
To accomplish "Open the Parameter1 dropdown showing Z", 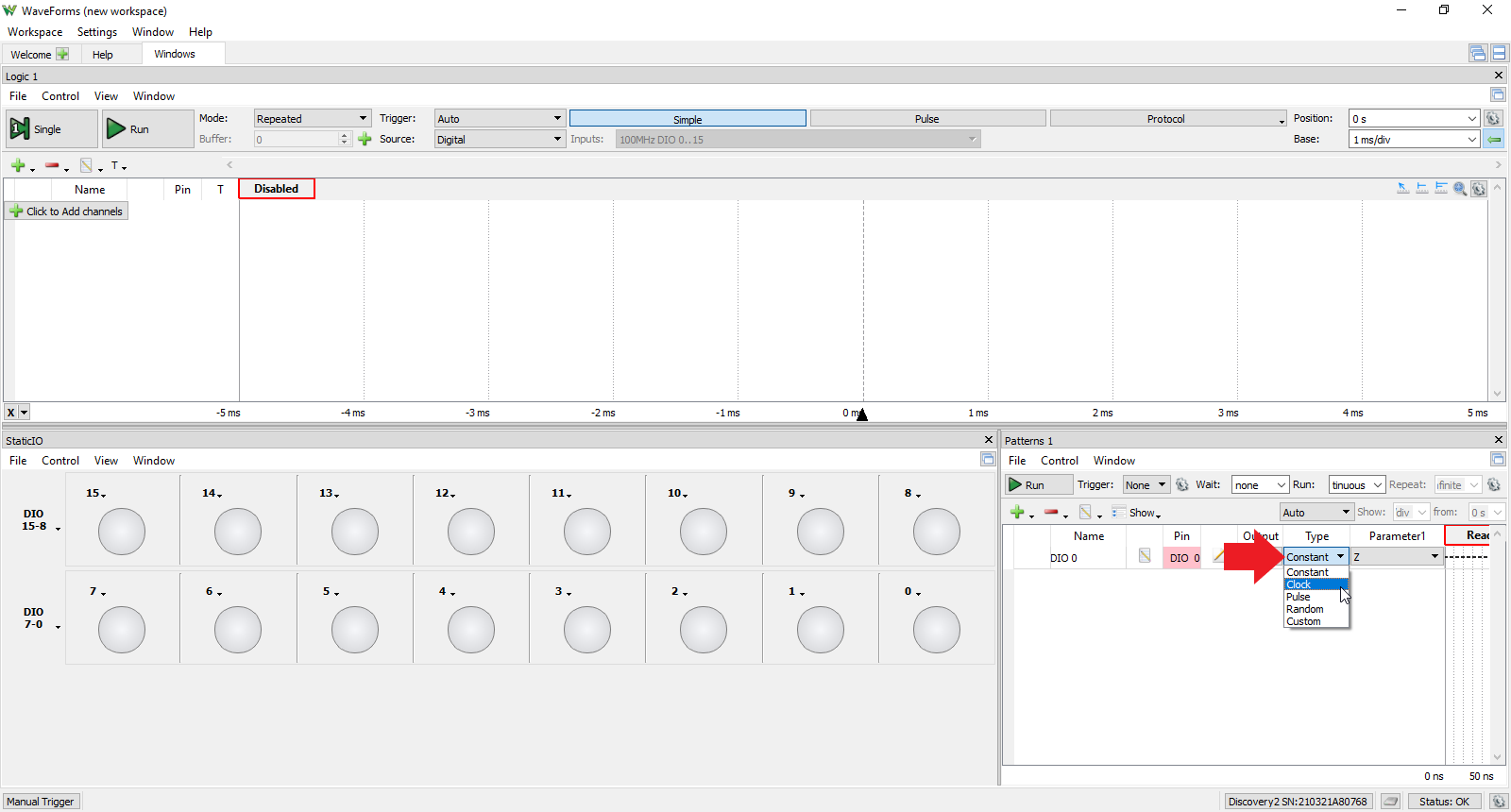I will pyautogui.click(x=1396, y=557).
